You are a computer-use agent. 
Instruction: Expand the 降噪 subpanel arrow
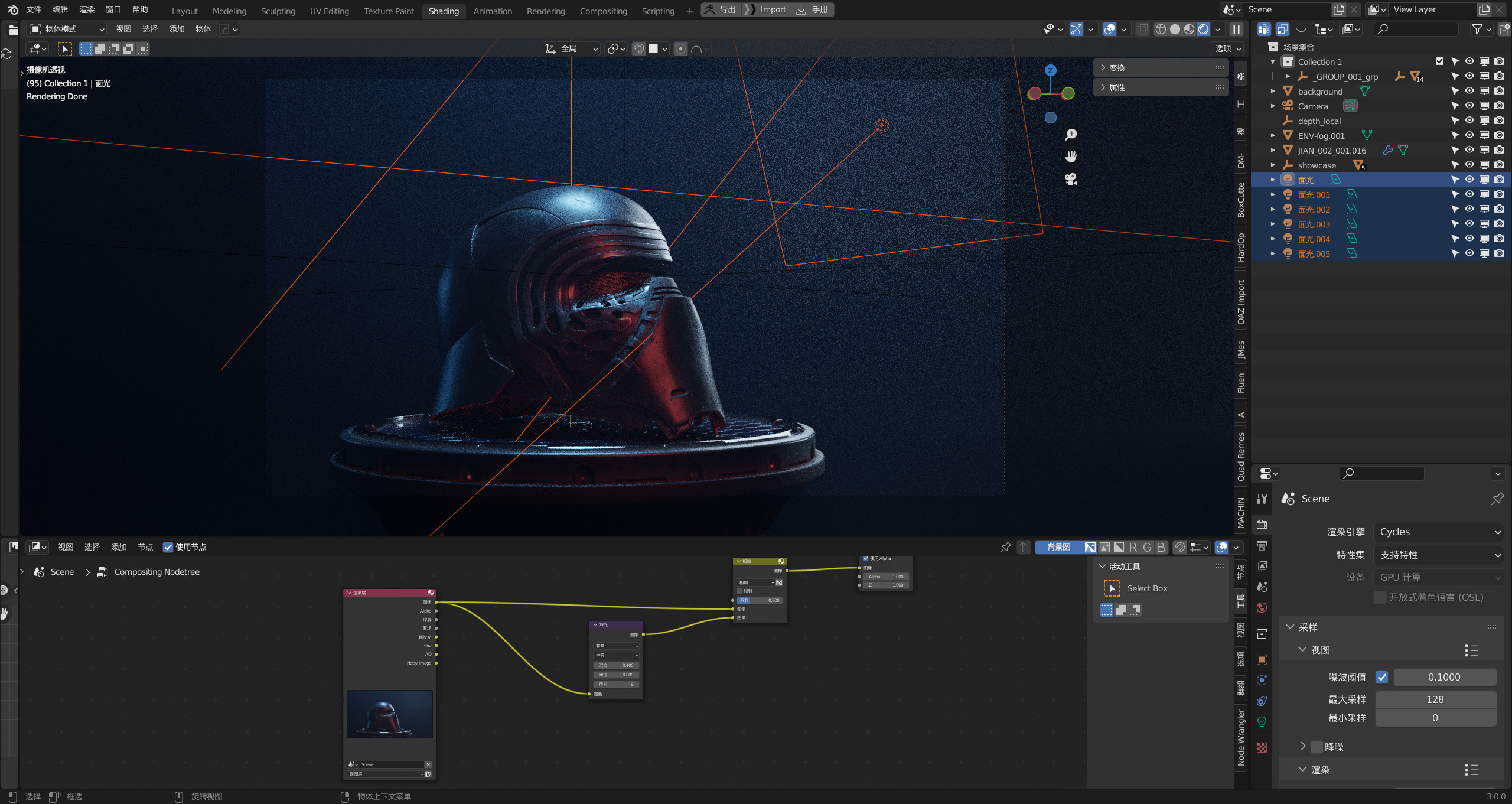1302,747
